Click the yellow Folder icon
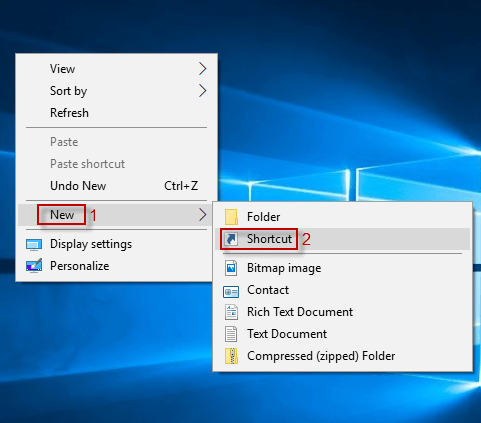Viewport: 481px width, 423px height. [231, 217]
